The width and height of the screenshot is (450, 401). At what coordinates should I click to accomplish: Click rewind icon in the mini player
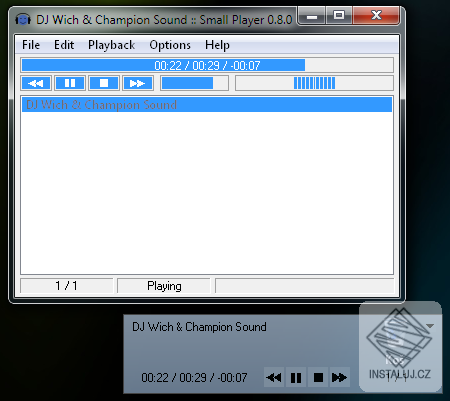pyautogui.click(x=274, y=377)
